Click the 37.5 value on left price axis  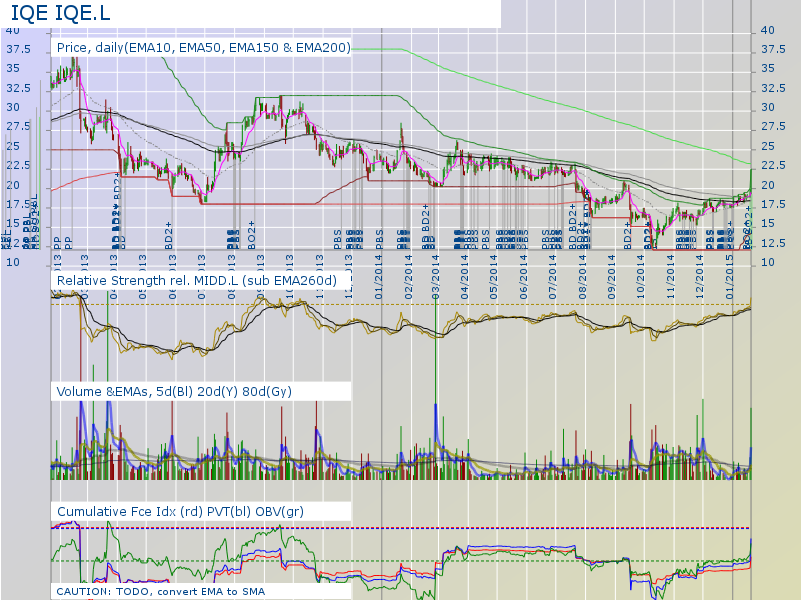[18, 50]
